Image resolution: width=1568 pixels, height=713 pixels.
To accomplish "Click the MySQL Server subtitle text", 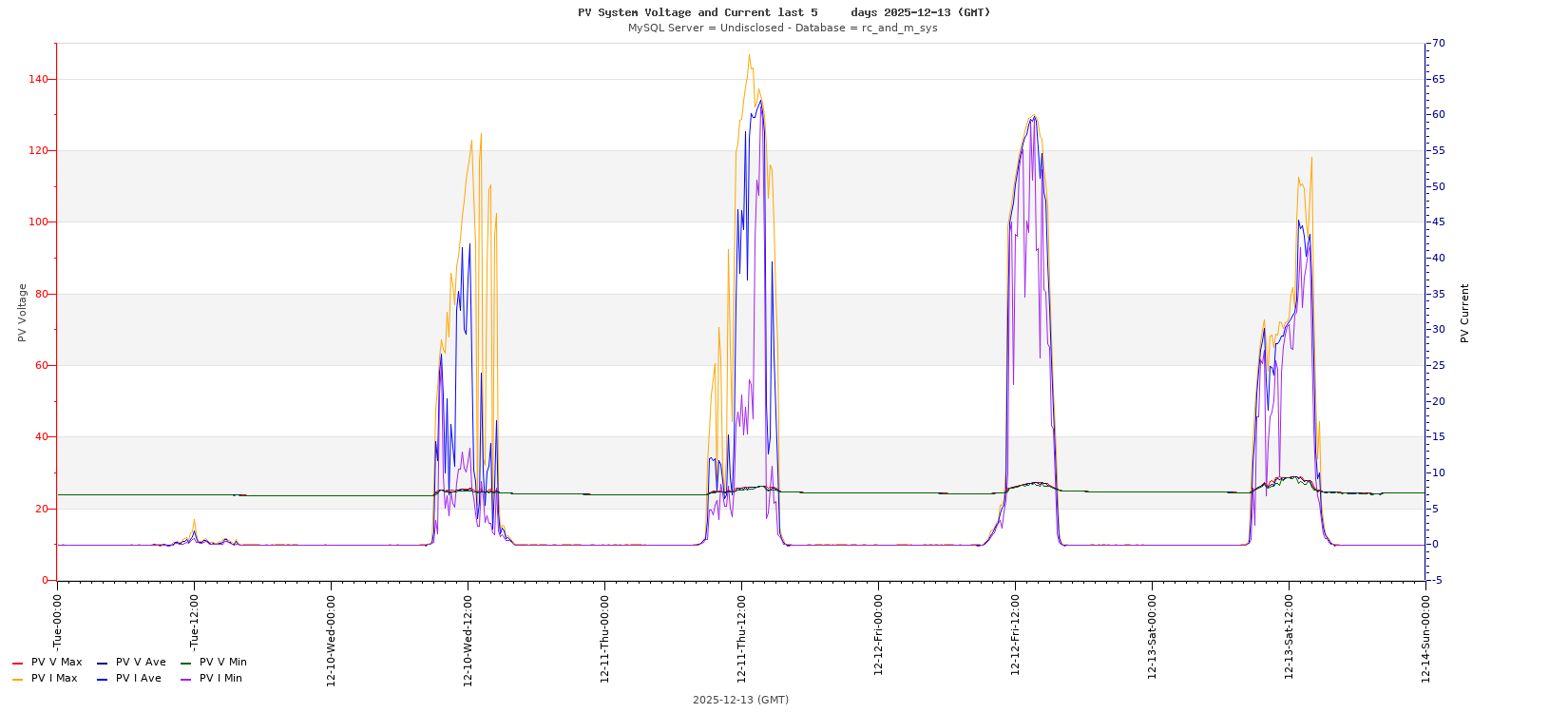I will point(782,28).
